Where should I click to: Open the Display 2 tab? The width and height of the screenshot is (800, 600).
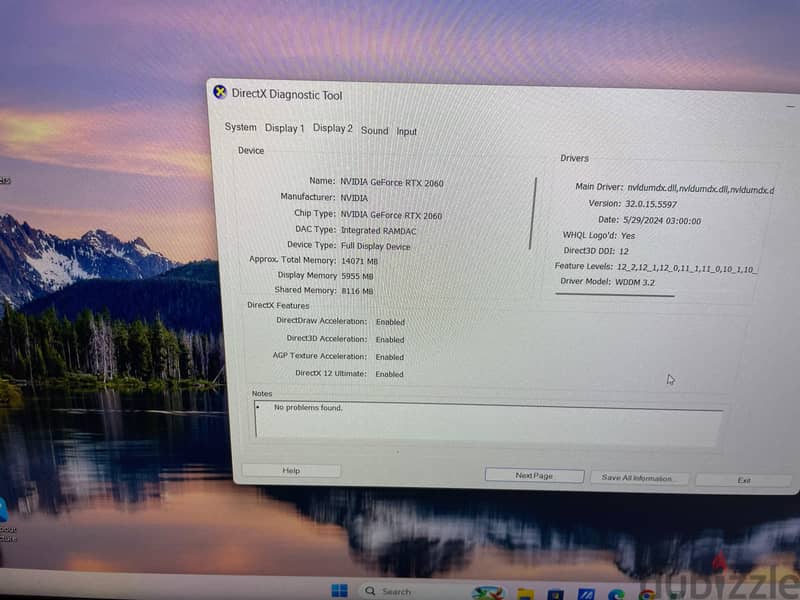coord(332,128)
